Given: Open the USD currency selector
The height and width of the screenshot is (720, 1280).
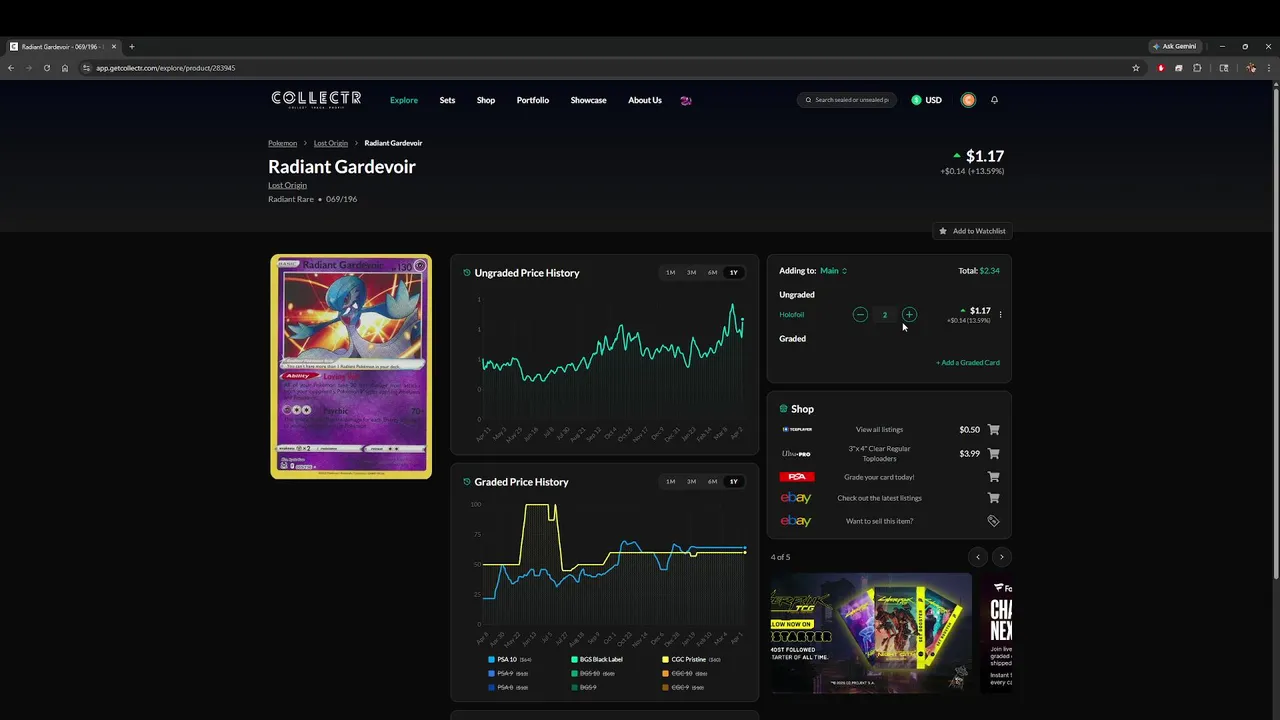Looking at the screenshot, I should coord(927,100).
